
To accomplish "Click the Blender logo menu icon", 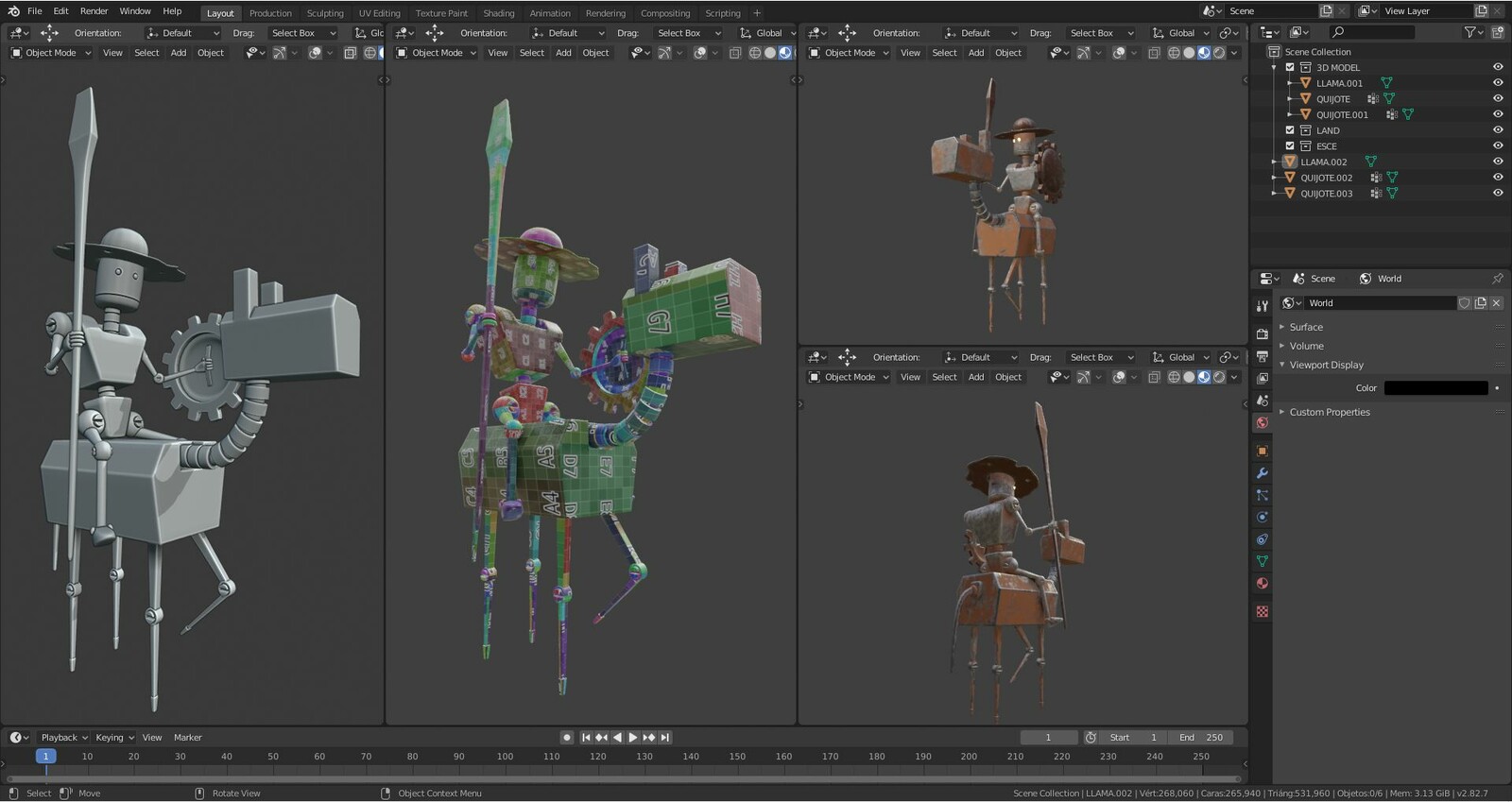I will click(x=13, y=11).
